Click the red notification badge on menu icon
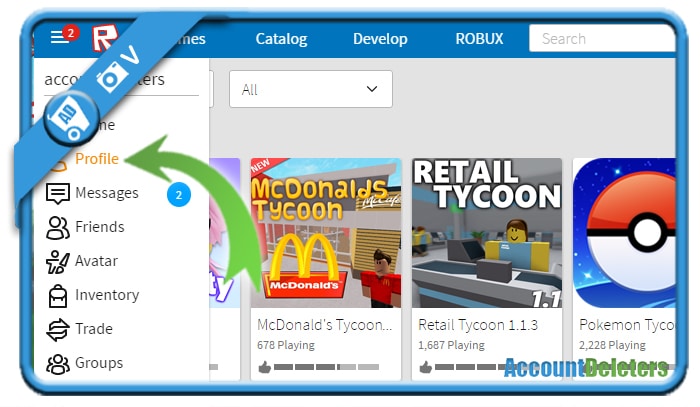The image size is (700, 407). point(71,33)
